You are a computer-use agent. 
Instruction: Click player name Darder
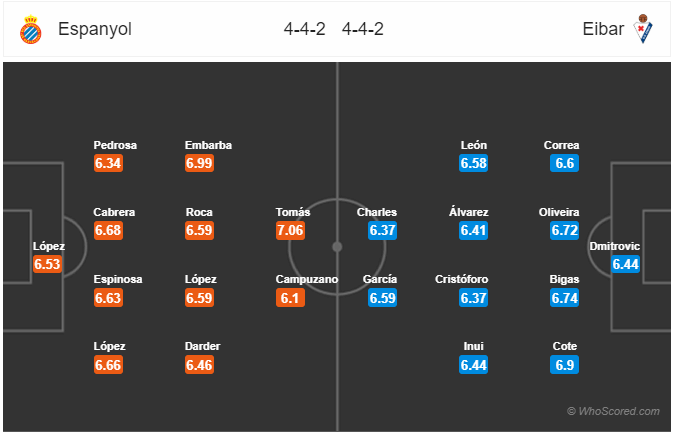(202, 346)
